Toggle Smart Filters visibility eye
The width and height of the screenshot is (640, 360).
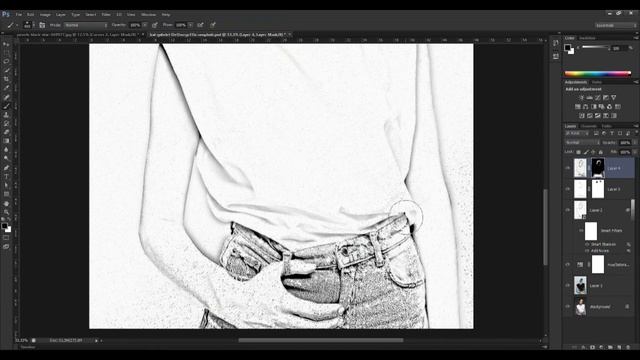point(580,231)
